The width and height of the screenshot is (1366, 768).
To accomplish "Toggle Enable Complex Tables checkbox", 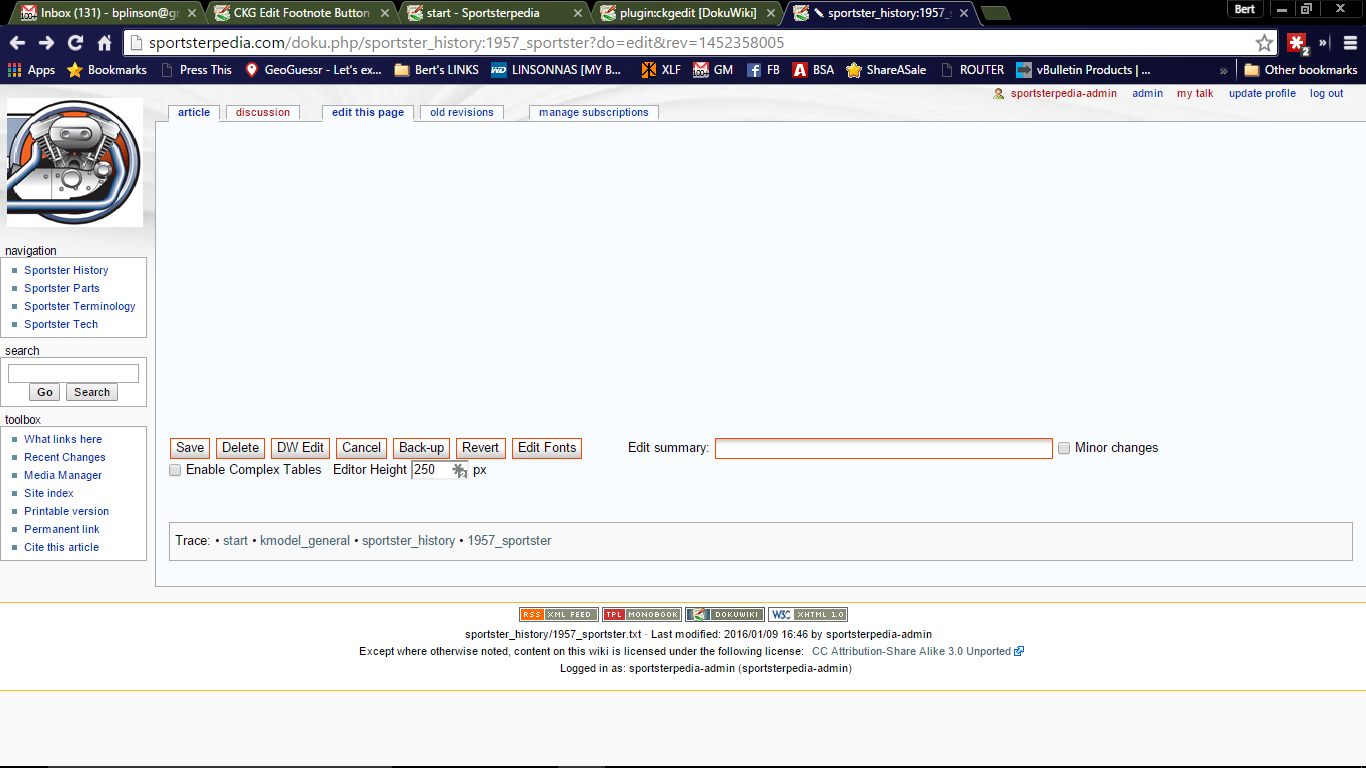I will [x=175, y=470].
